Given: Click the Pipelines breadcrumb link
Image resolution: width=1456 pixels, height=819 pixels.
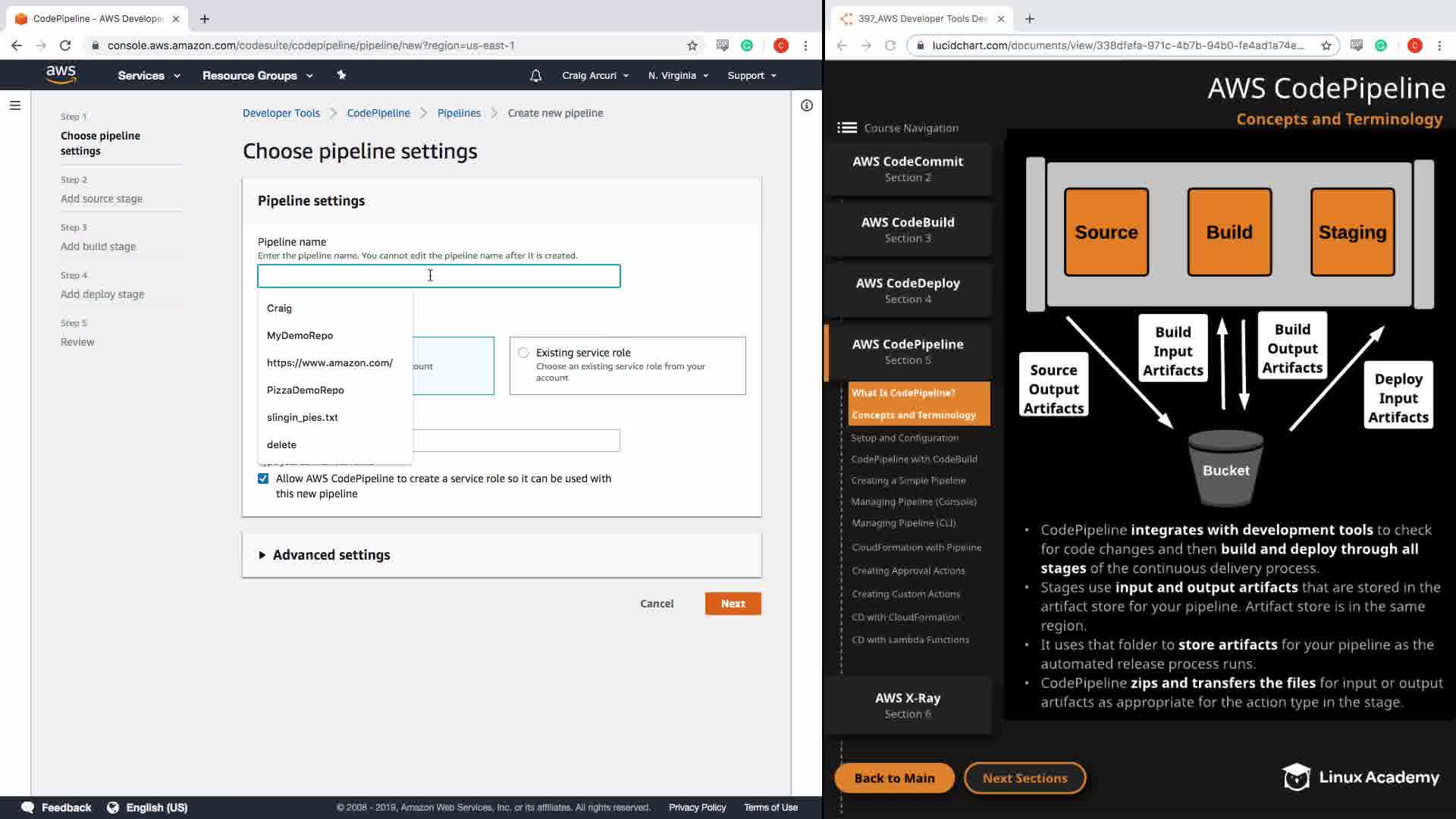Looking at the screenshot, I should pyautogui.click(x=459, y=113).
